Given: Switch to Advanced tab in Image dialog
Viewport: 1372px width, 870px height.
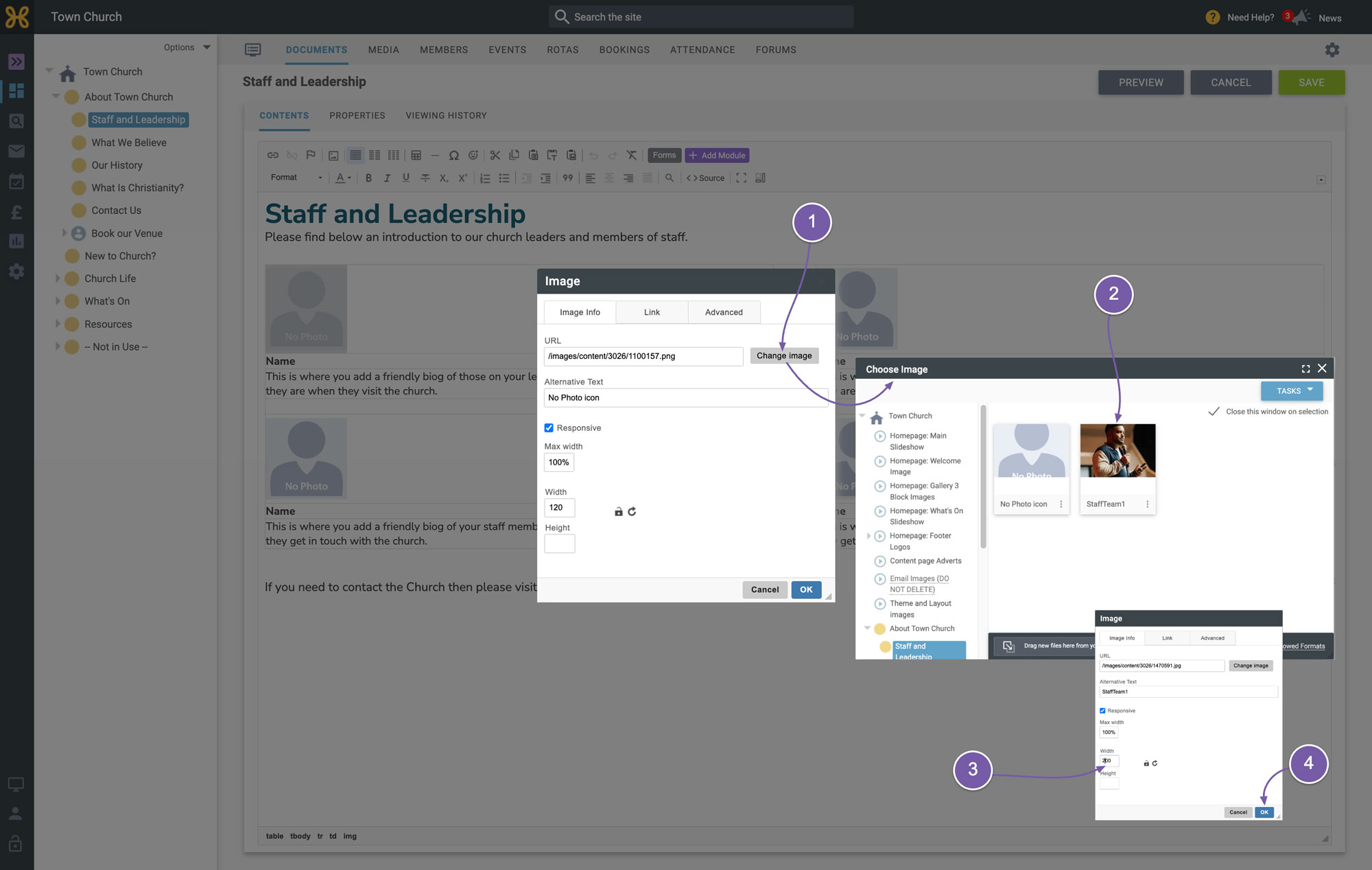Looking at the screenshot, I should click(x=724, y=312).
